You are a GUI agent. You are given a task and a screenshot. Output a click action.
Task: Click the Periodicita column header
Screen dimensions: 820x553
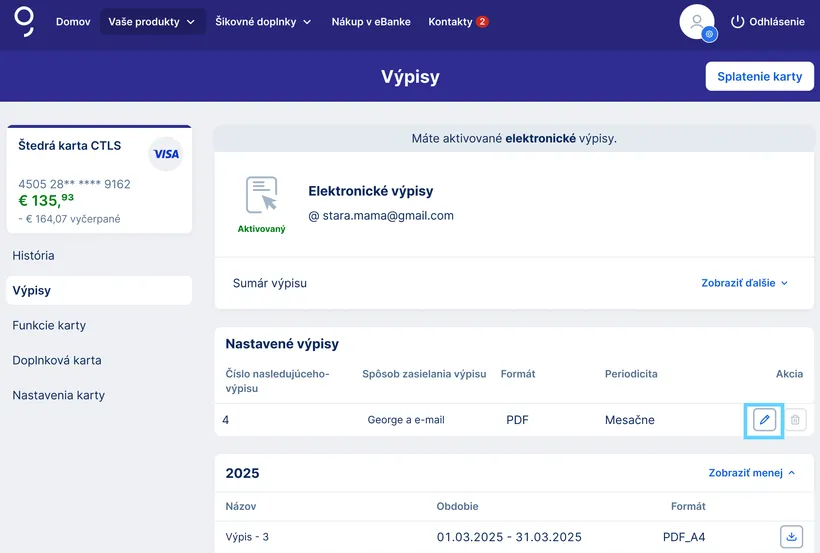click(631, 374)
